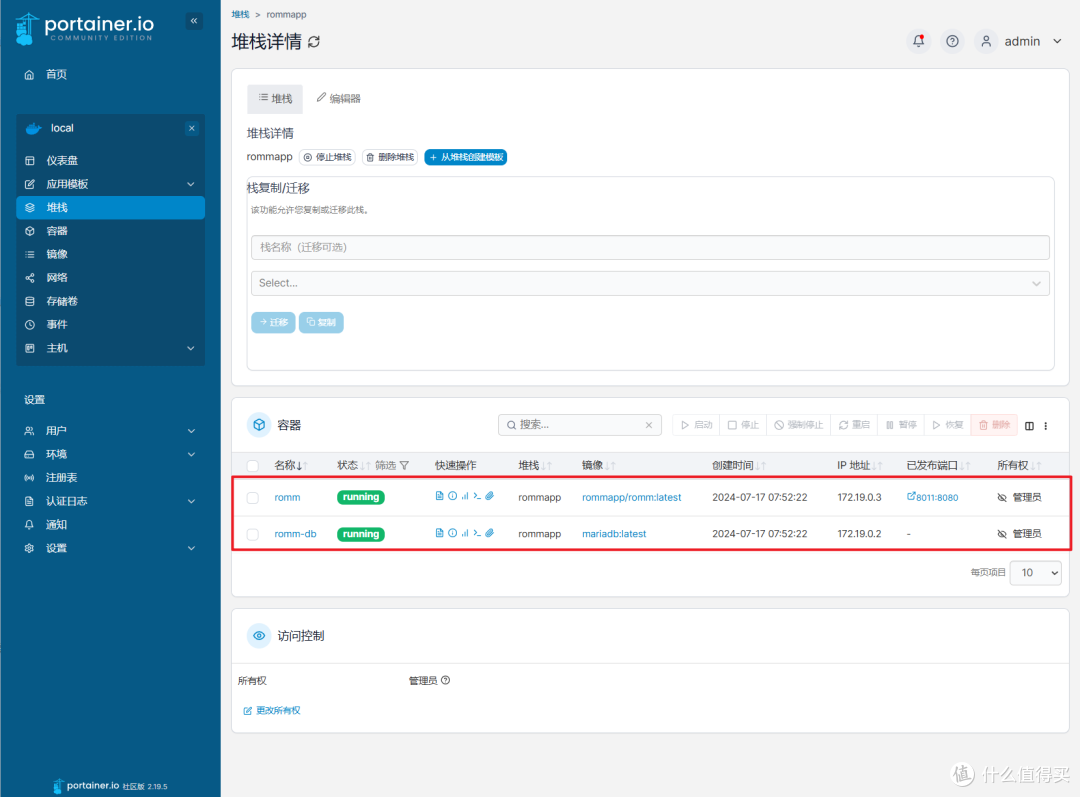Collapse the sidebar with double-chevron icon
The height and width of the screenshot is (797, 1080).
coord(194,21)
